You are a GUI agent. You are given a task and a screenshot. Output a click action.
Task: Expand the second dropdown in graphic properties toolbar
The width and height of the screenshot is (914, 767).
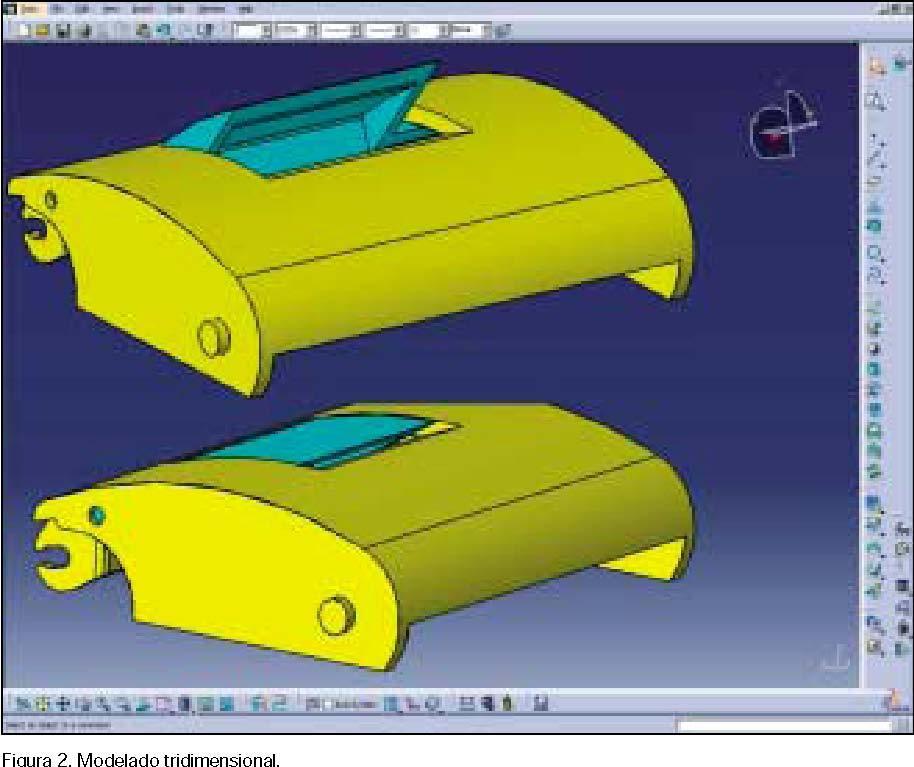click(x=311, y=30)
